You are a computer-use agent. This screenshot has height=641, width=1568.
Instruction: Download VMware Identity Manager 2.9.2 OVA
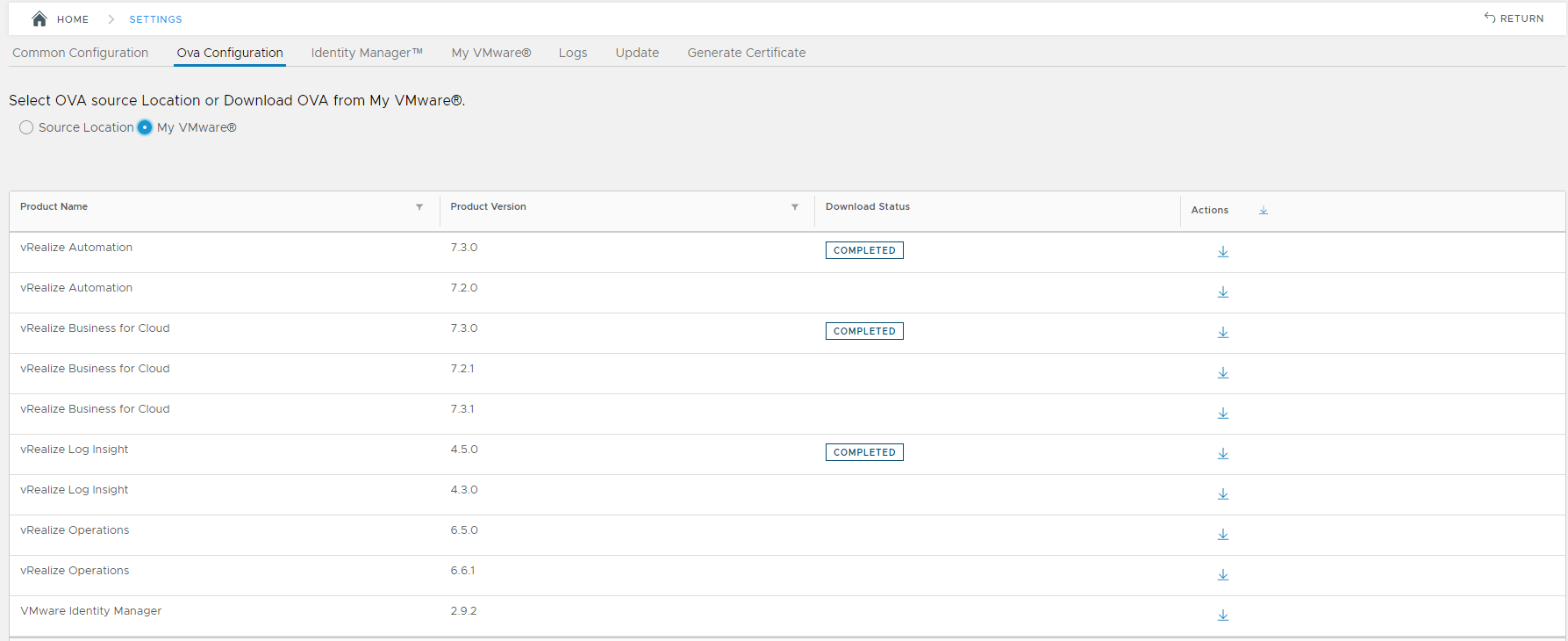[x=1222, y=616]
